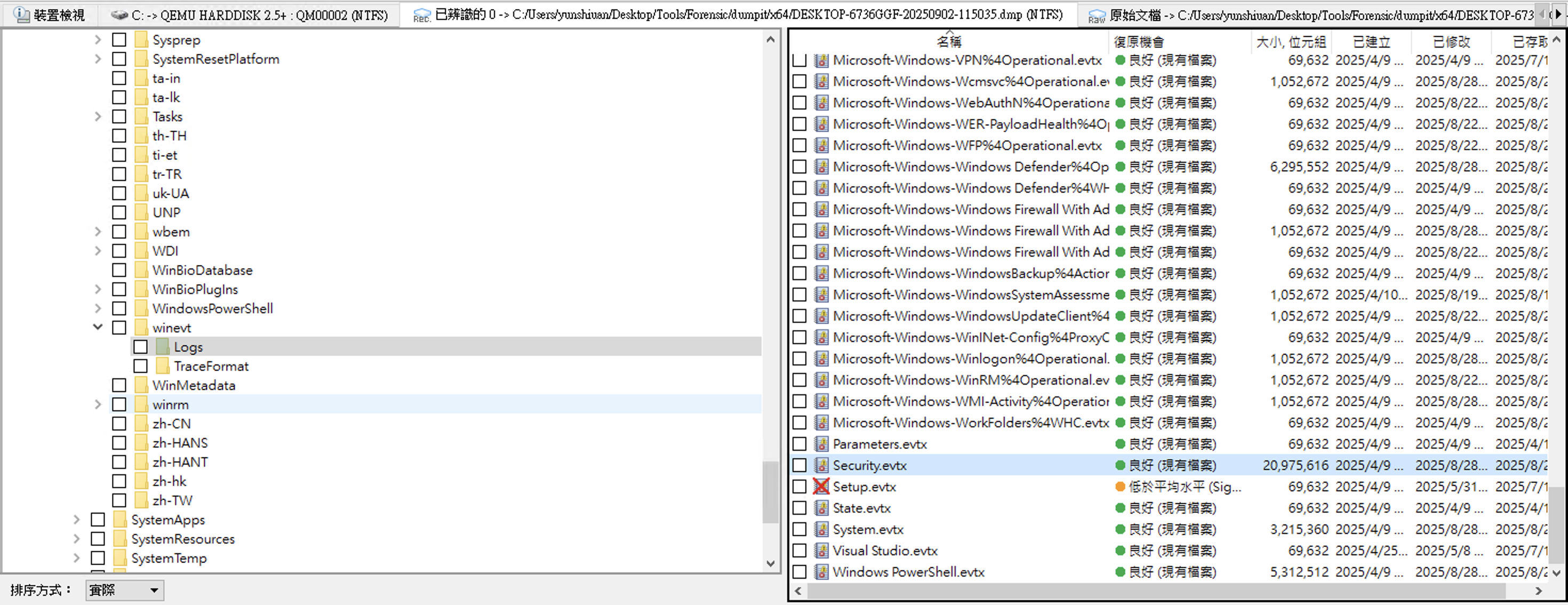Viewport: 1568px width, 605px height.
Task: Expand the wbem folder node
Action: tap(98, 232)
